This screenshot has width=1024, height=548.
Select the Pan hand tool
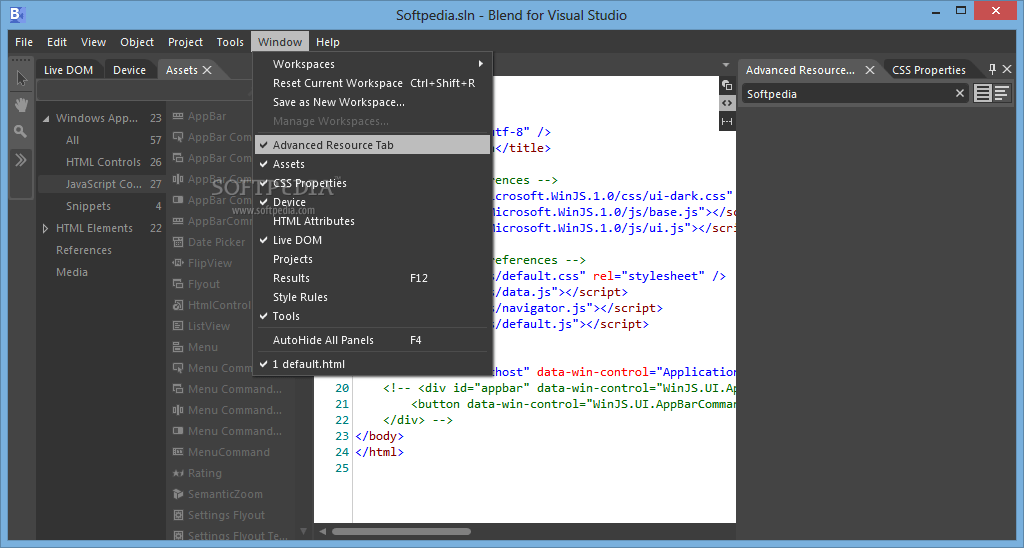(x=22, y=105)
